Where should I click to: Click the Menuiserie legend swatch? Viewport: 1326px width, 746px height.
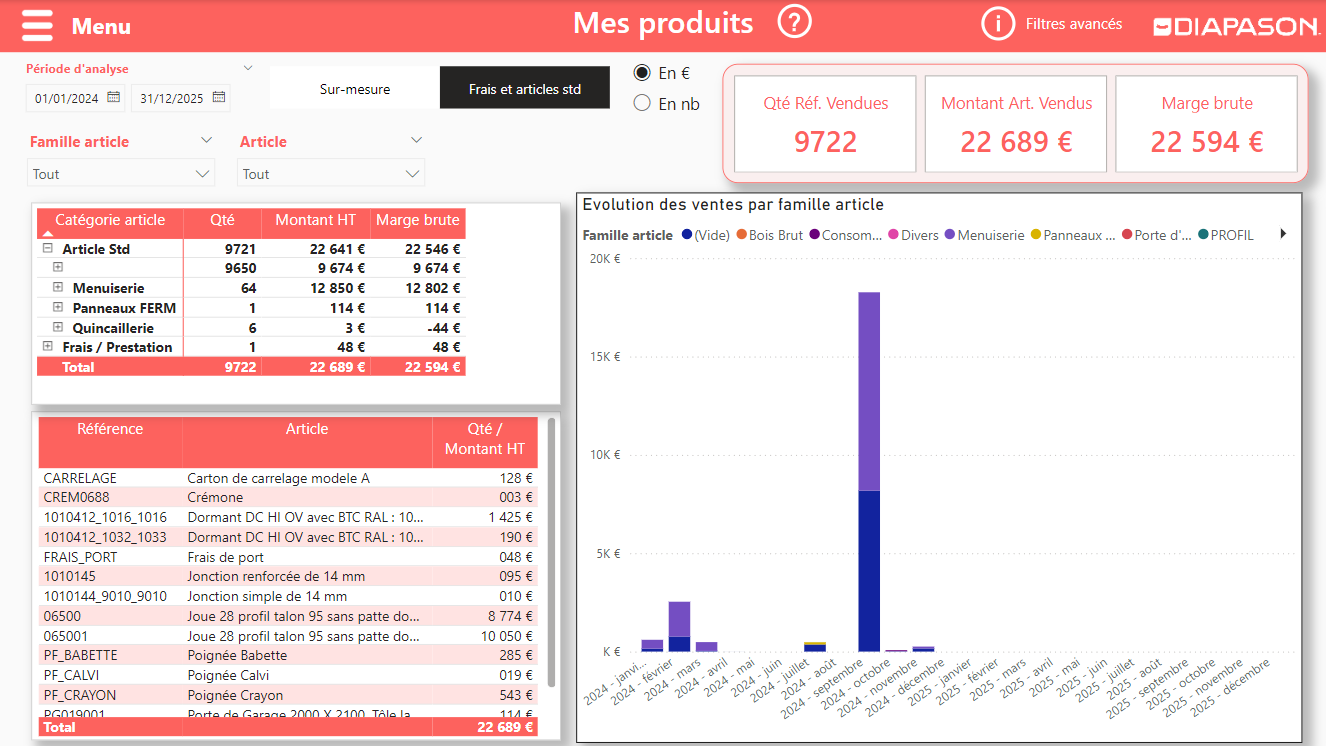(949, 235)
